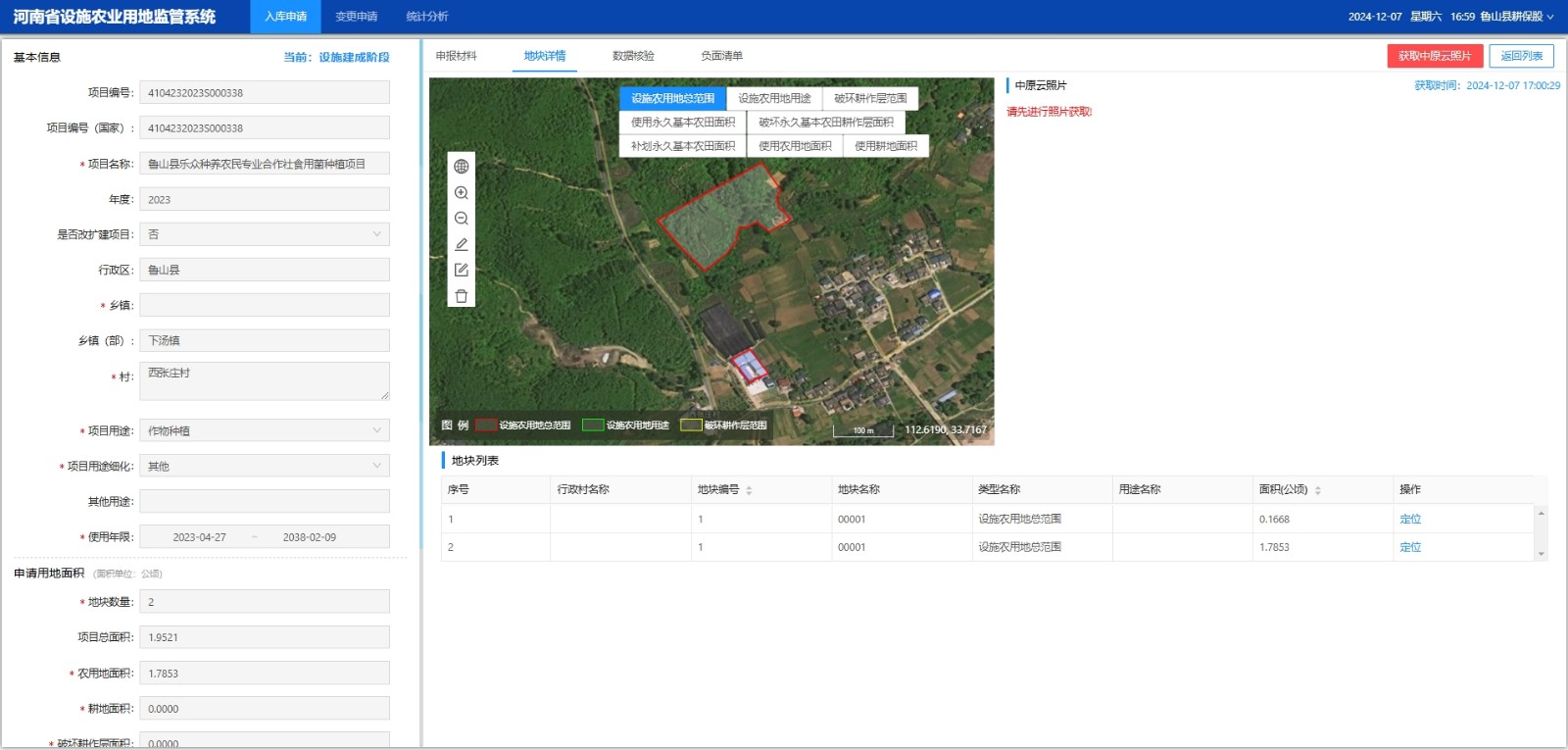Click 定位 link for 1.7853 row
Image resolution: width=1568 pixels, height=750 pixels.
[x=1410, y=547]
